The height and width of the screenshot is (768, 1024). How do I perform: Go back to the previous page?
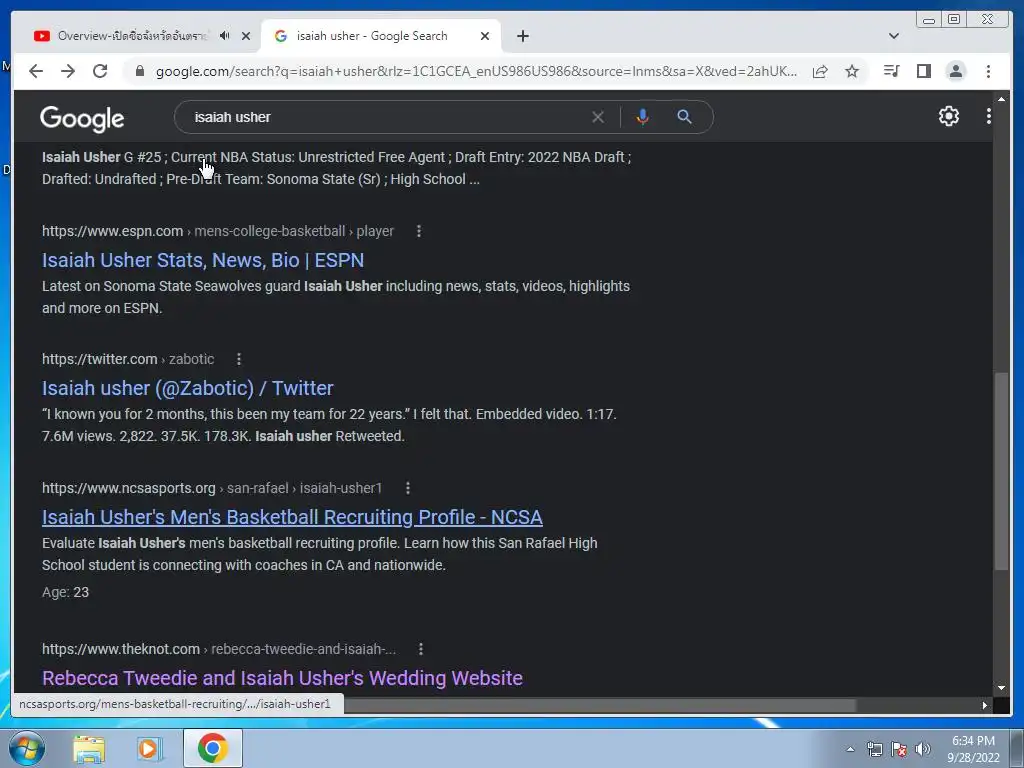click(x=36, y=71)
